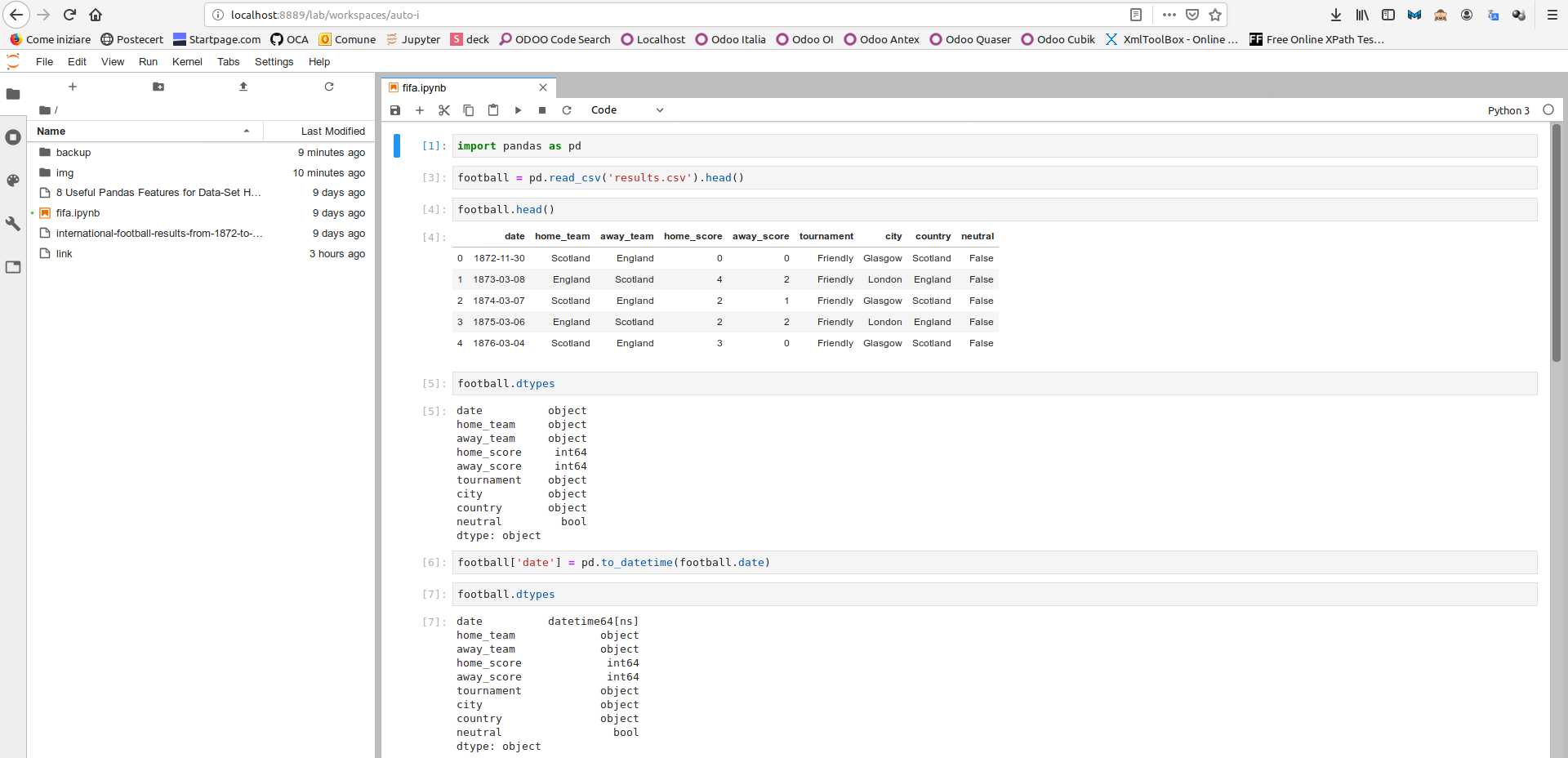
Task: Select the 8 Useful Pandas Features file
Action: click(202, 193)
